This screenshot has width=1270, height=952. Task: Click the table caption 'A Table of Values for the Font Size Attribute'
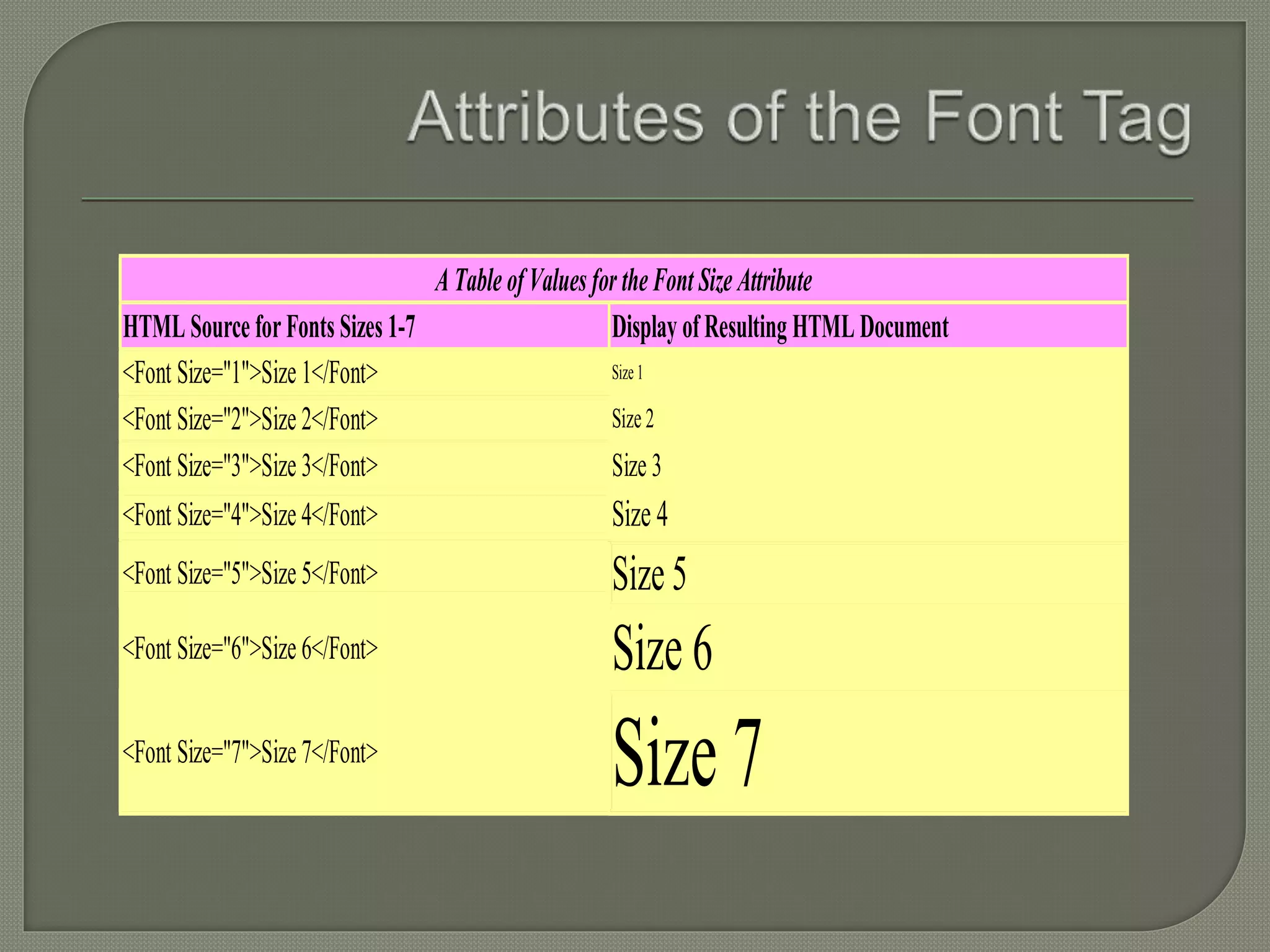pyautogui.click(x=623, y=281)
